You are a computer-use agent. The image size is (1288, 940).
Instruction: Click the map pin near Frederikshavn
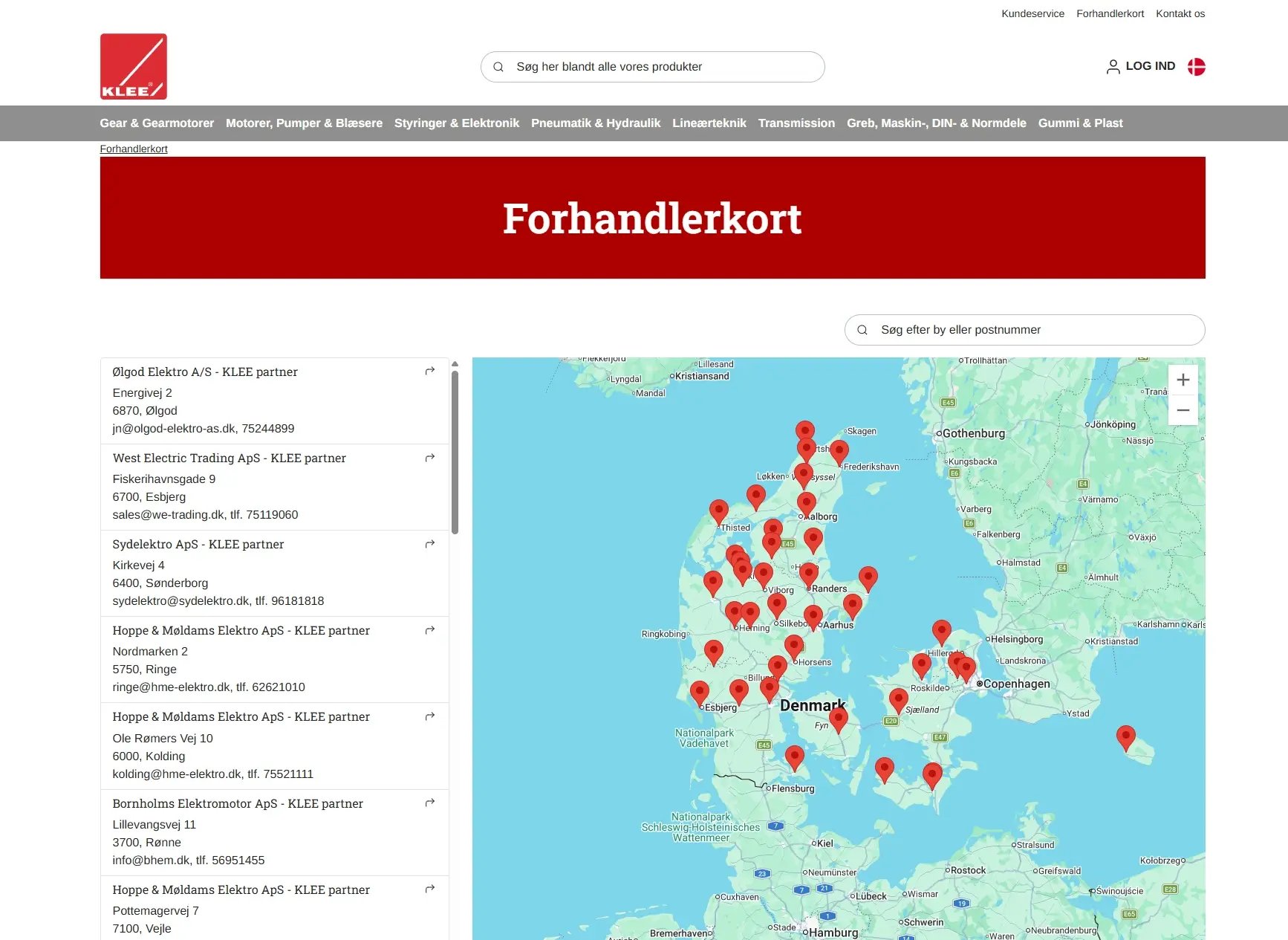point(839,453)
